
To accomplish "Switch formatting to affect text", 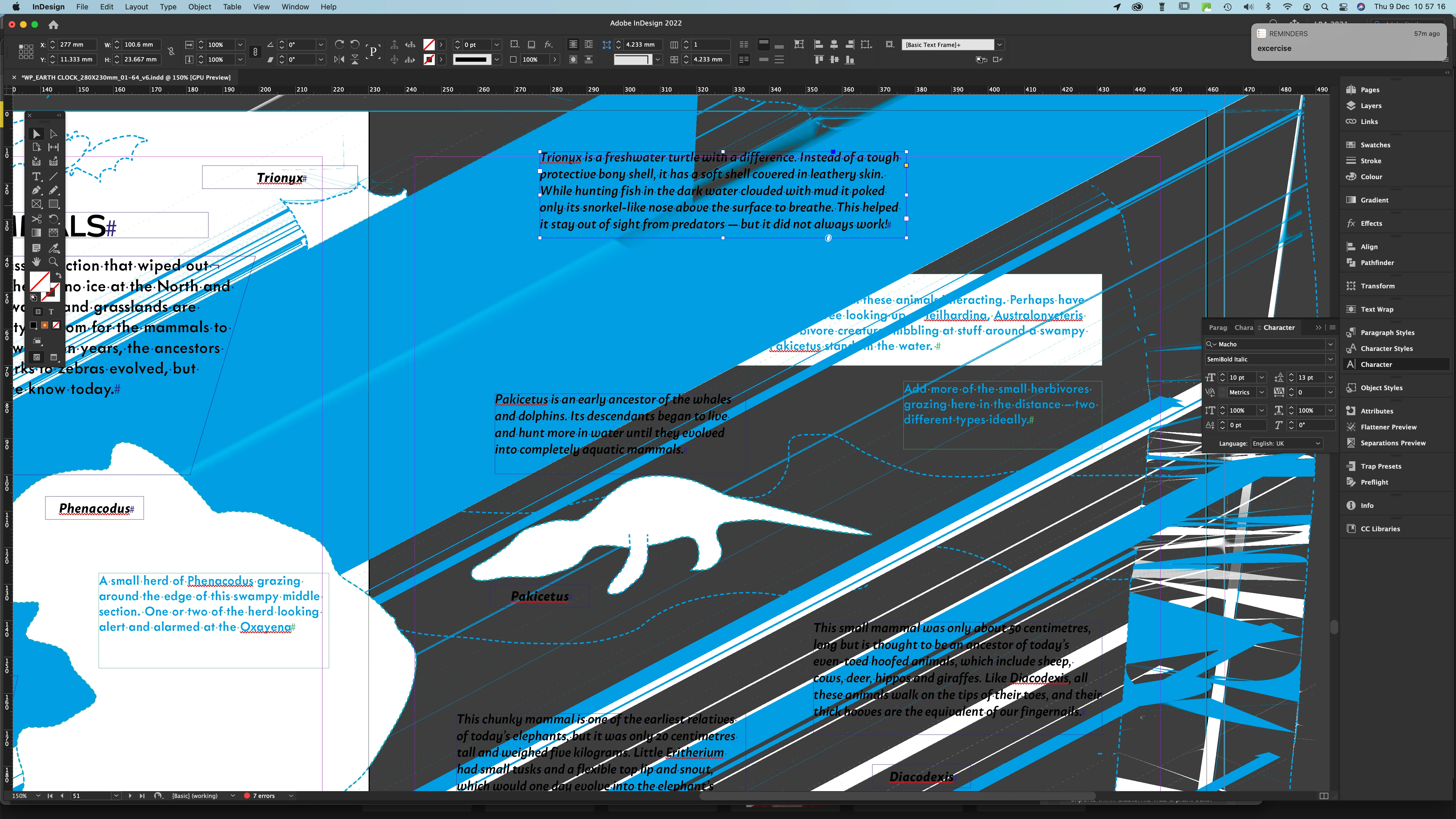I will tap(51, 311).
